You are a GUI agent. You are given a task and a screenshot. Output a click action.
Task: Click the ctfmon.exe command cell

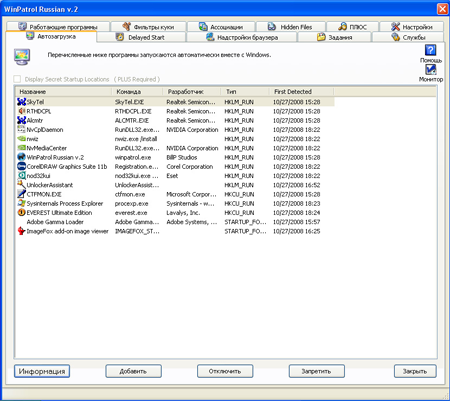tap(130, 194)
